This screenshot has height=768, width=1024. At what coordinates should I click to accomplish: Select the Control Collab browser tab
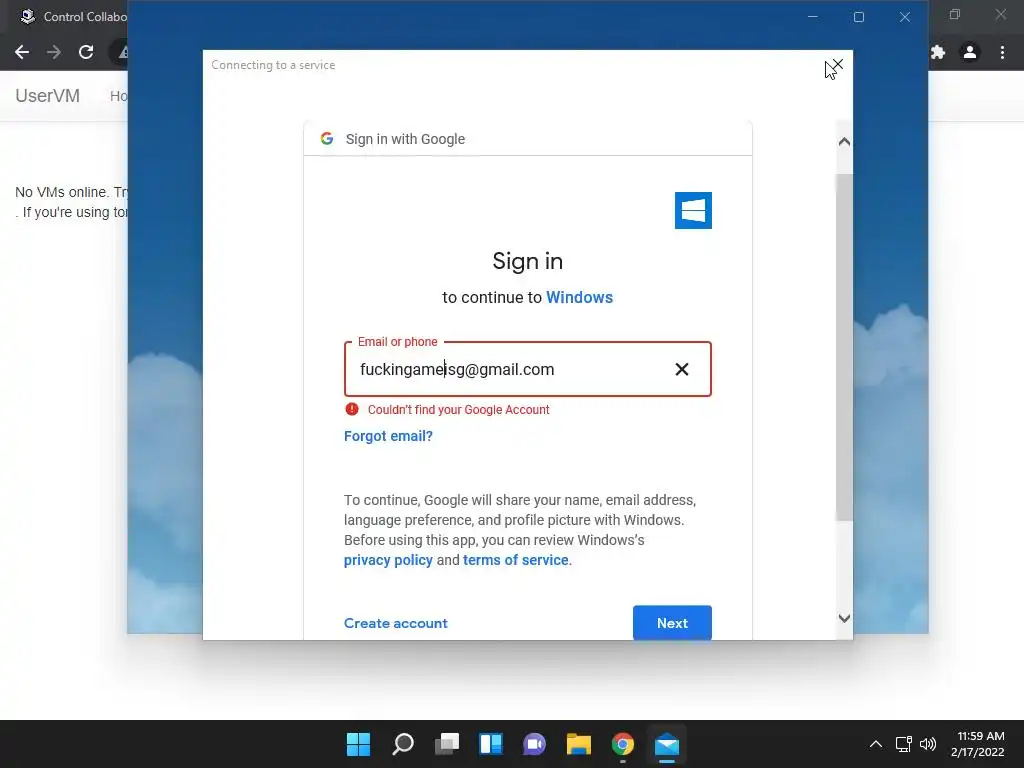point(72,16)
